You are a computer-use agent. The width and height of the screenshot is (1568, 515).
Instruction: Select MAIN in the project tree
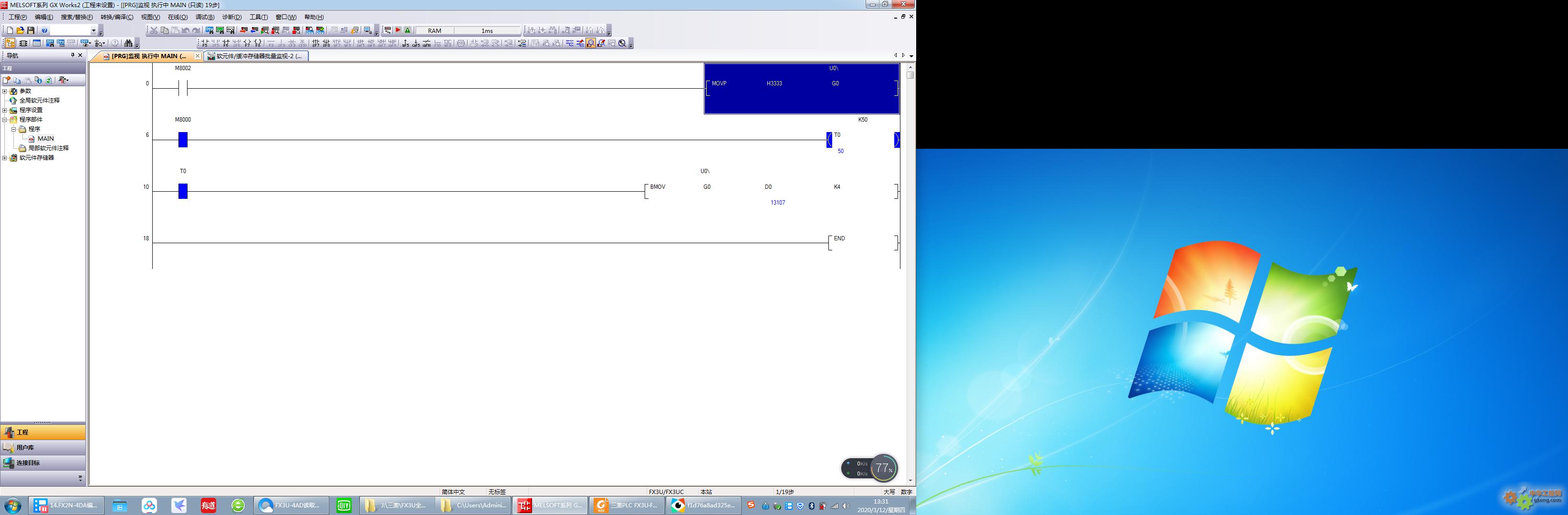click(x=46, y=139)
